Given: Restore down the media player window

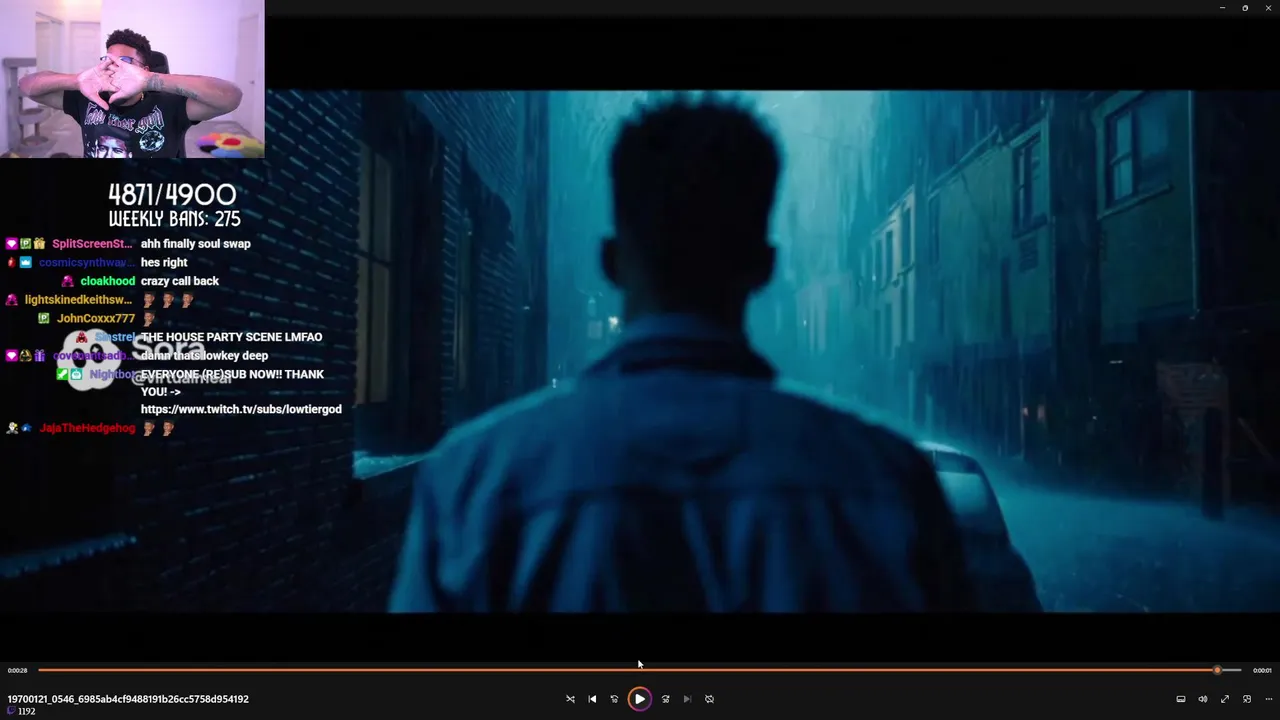Looking at the screenshot, I should [x=1245, y=8].
